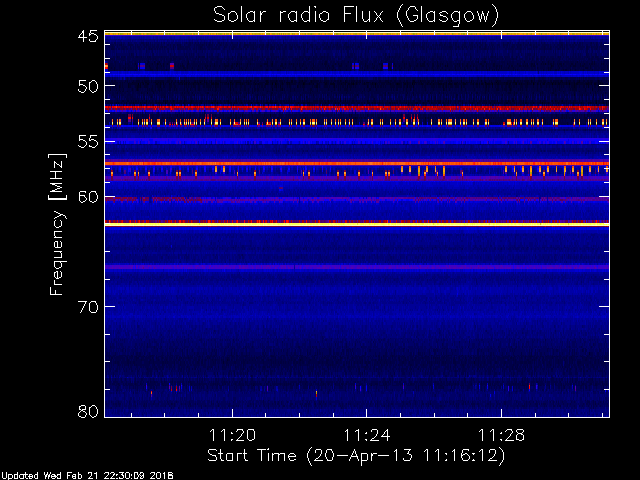Click the 11:24 time axis label
640x480 pixels.
[367, 435]
